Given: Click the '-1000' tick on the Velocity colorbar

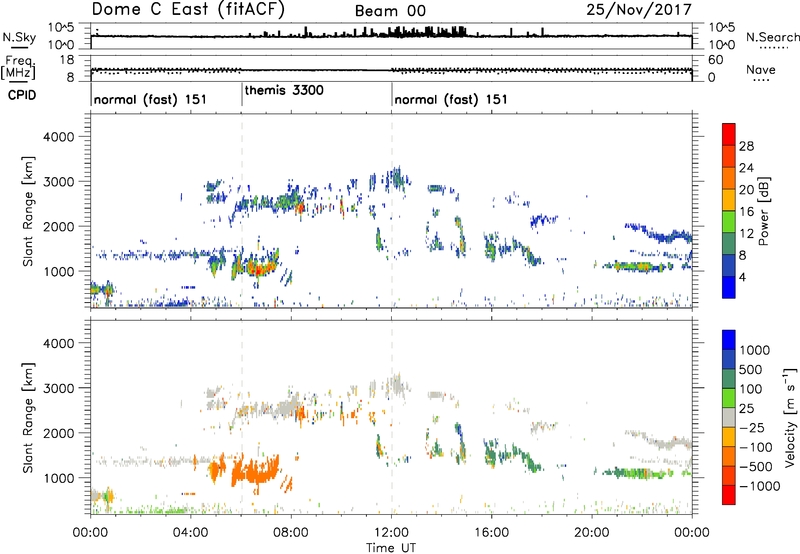Looking at the screenshot, I should (x=759, y=486).
